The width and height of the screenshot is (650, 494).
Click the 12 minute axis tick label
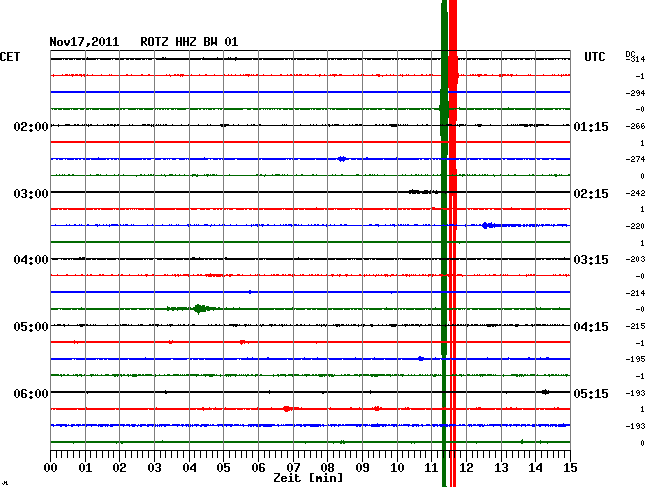point(466,468)
